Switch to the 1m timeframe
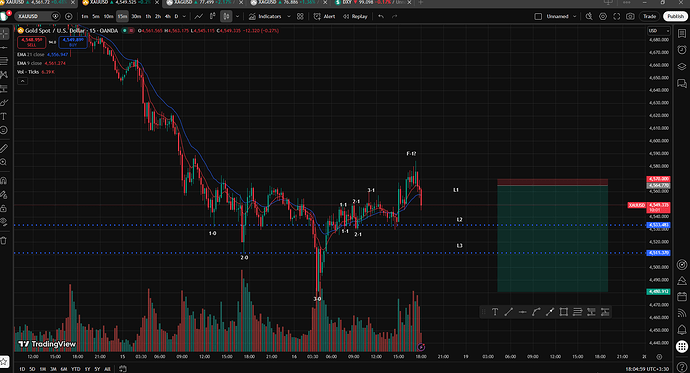Viewport: 690px width, 373px height. [84, 16]
